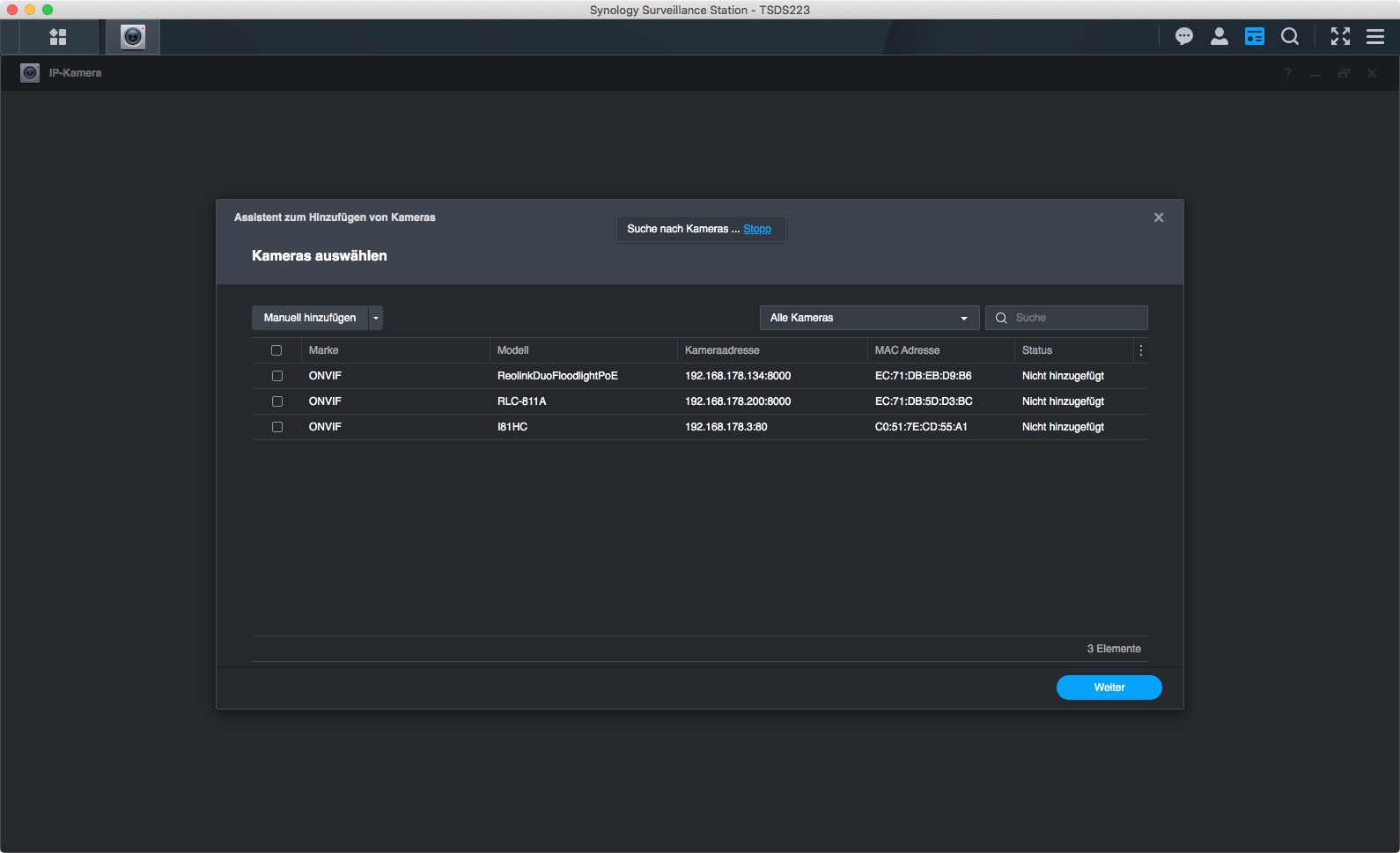This screenshot has width=1400, height=853.
Task: Open the column options three-dot menu
Action: 1141,350
